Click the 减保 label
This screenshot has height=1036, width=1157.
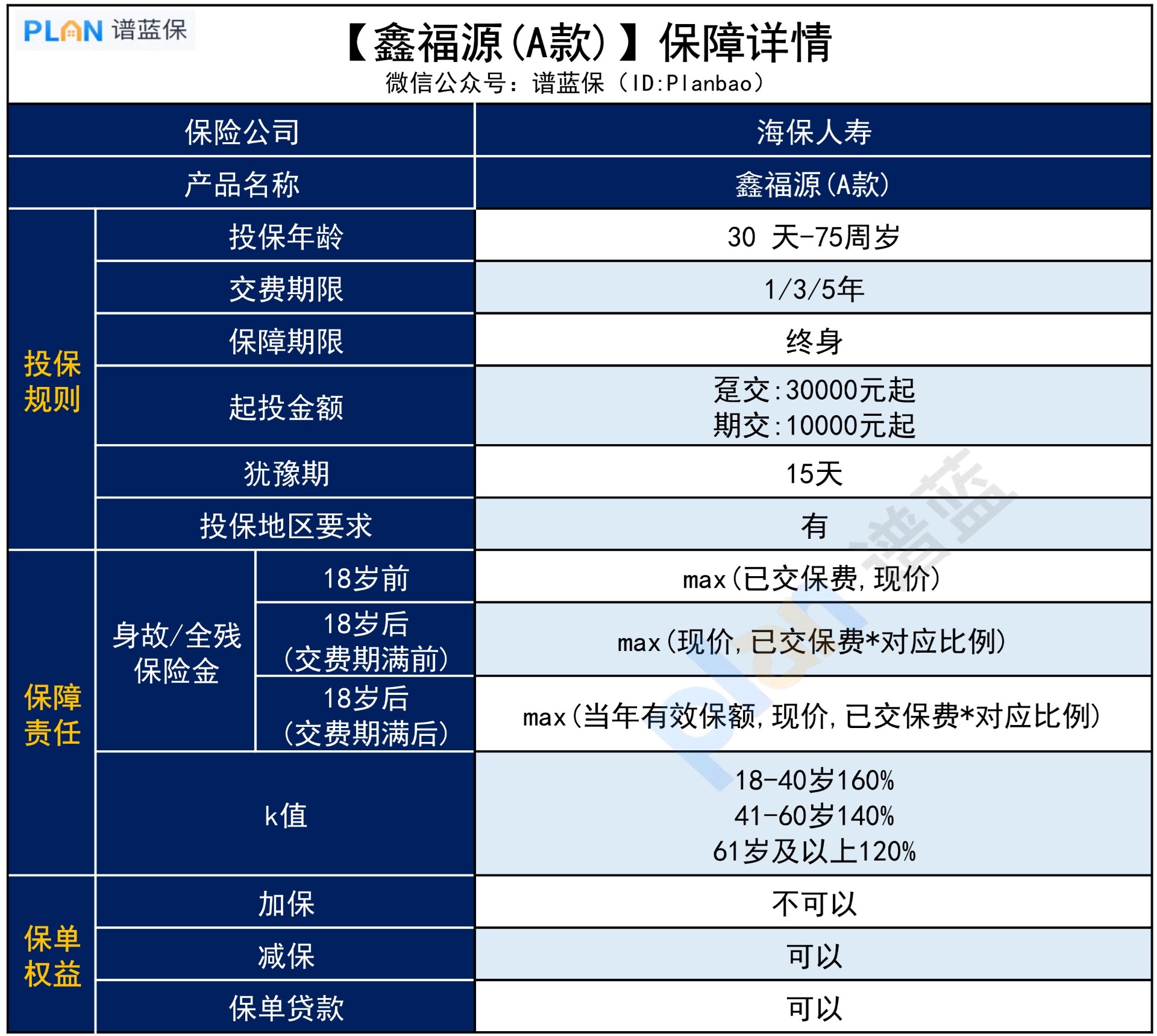point(286,956)
